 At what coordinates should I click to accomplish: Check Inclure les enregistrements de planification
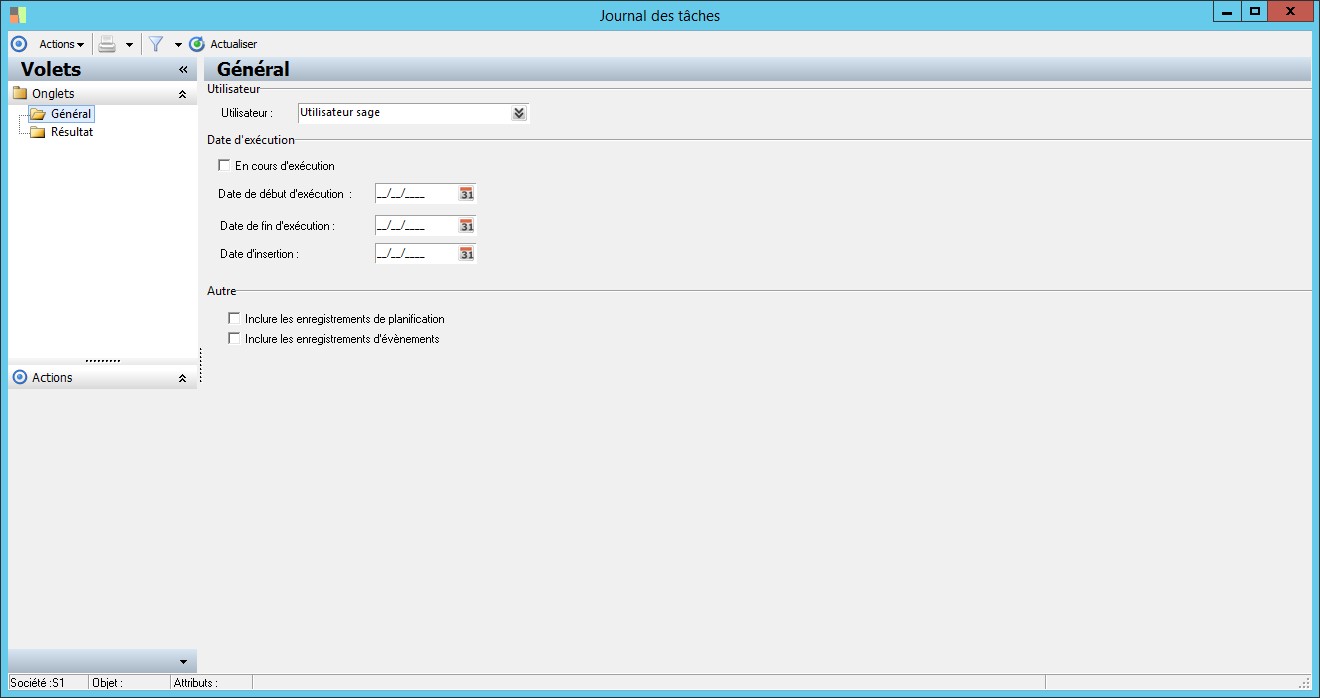pos(234,318)
